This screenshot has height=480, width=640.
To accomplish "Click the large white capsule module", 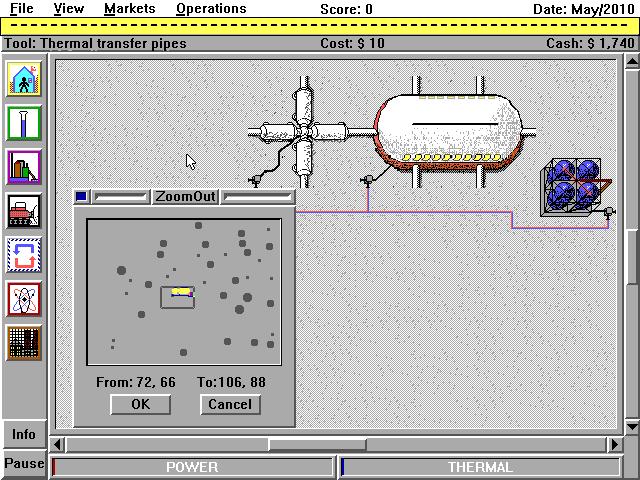I will point(448,131).
